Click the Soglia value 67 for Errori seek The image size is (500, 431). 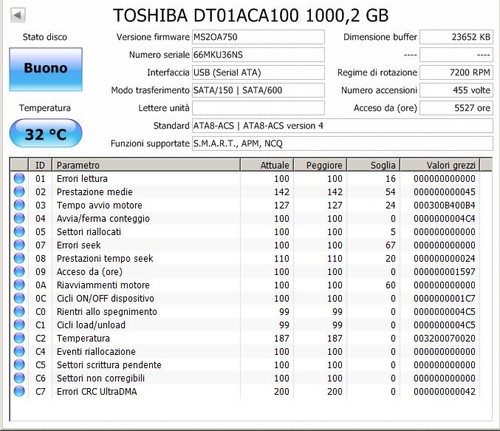390,245
